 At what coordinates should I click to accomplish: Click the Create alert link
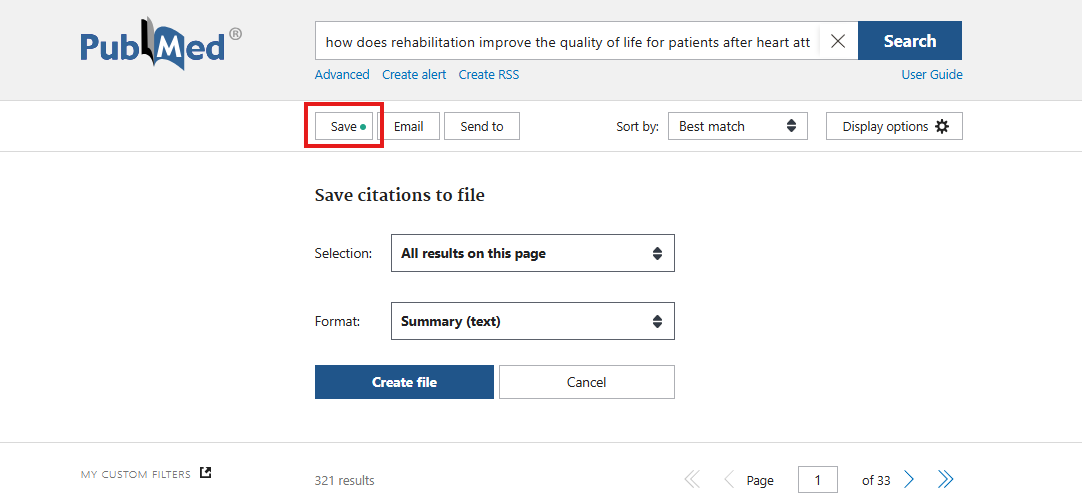coord(414,75)
